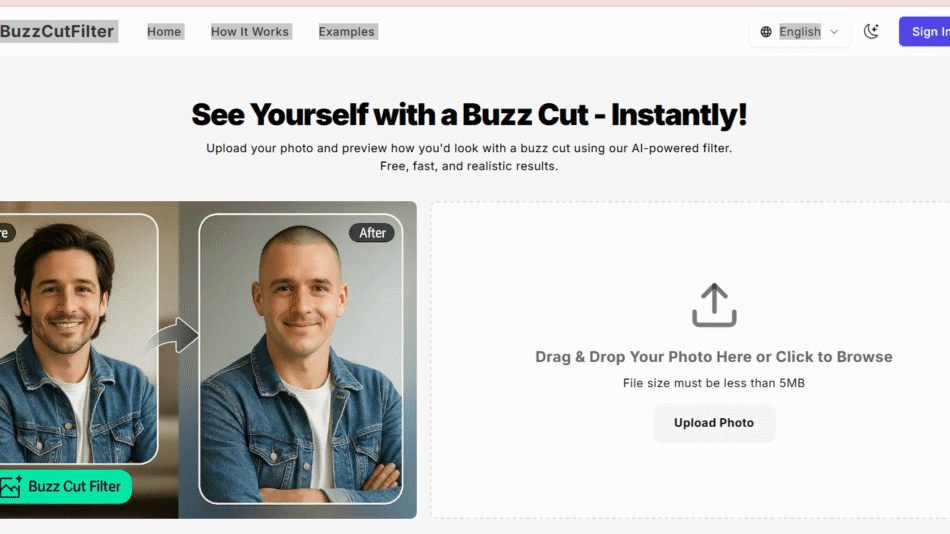Click the BuzzCutFilter logo text
The image size is (950, 534).
[57, 32]
